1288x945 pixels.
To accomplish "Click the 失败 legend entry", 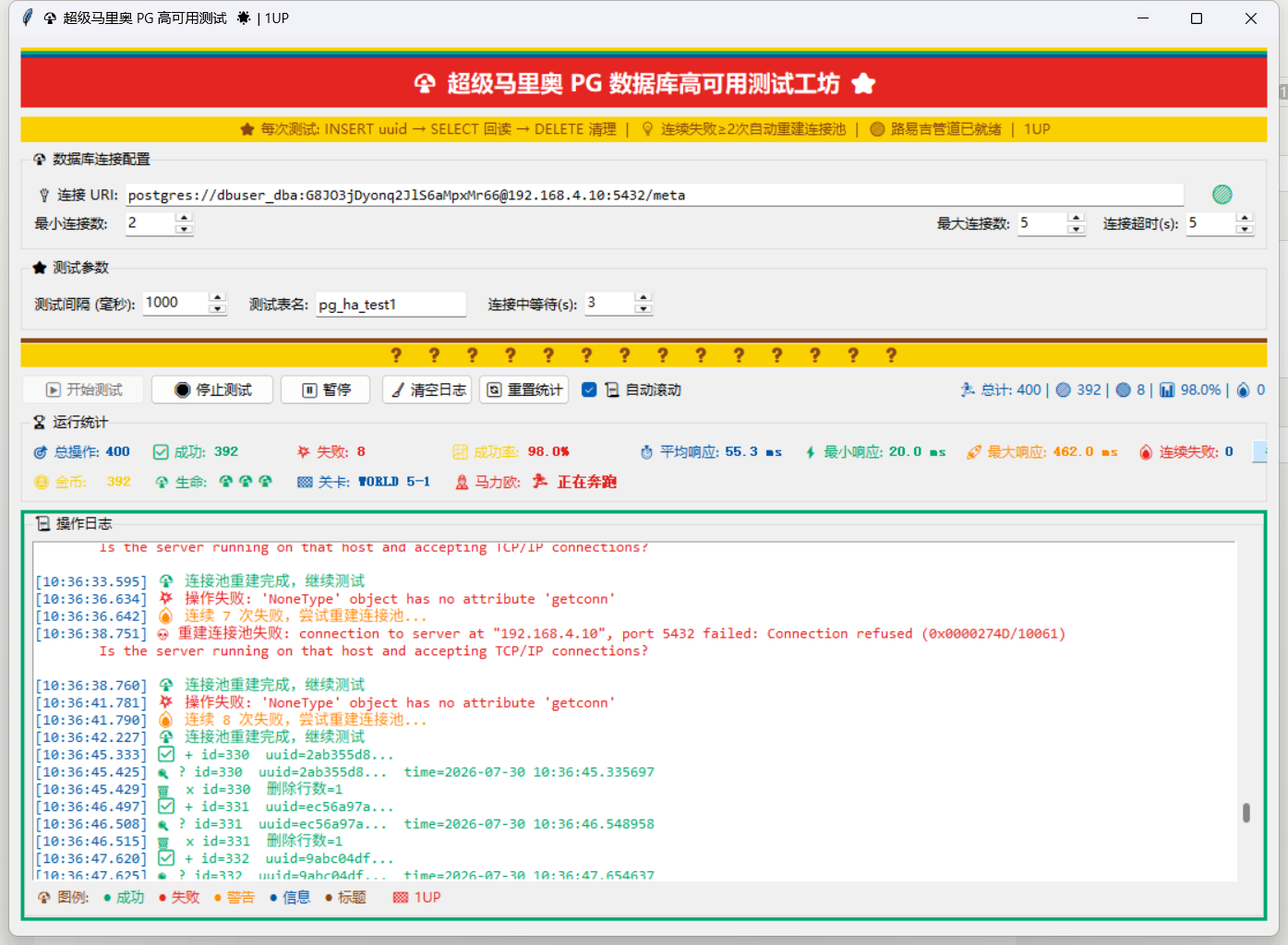I will pos(179,897).
